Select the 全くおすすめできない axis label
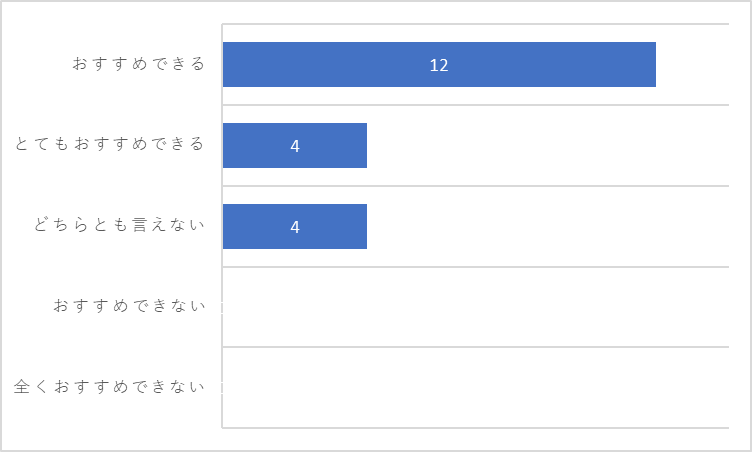 coord(109,386)
